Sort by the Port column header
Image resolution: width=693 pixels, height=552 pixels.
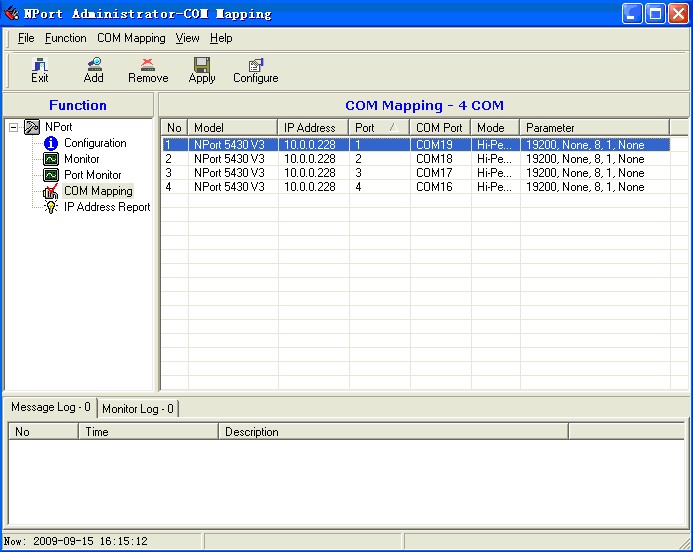379,128
